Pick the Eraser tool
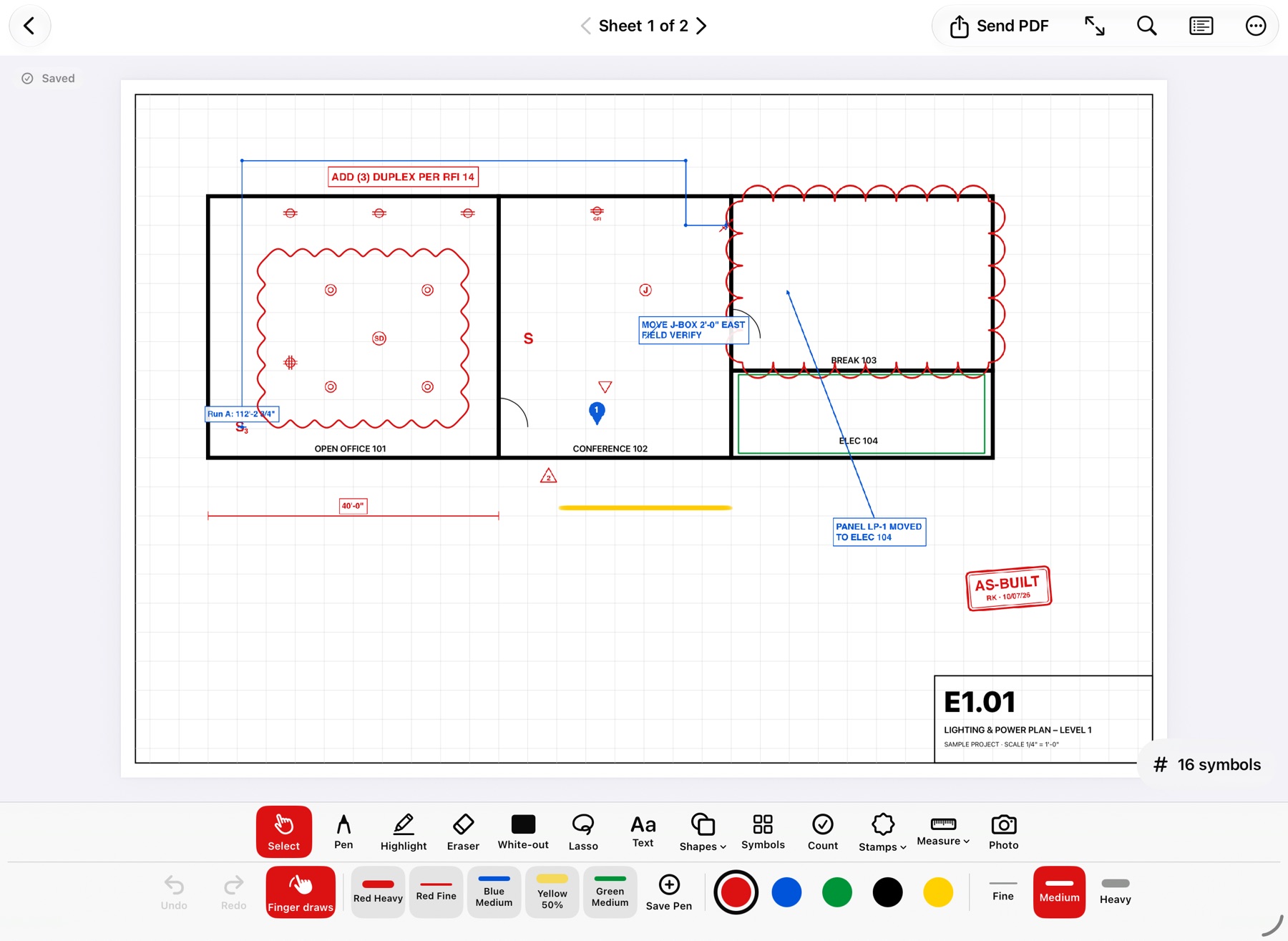This screenshot has height=941, width=1288. pos(463,832)
